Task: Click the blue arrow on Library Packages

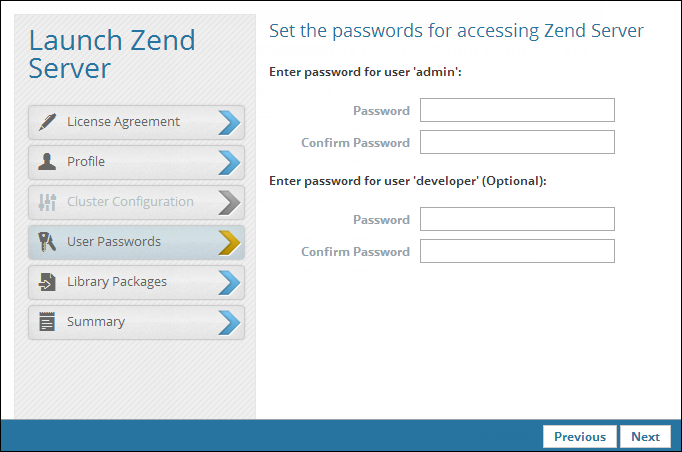Action: click(x=229, y=282)
